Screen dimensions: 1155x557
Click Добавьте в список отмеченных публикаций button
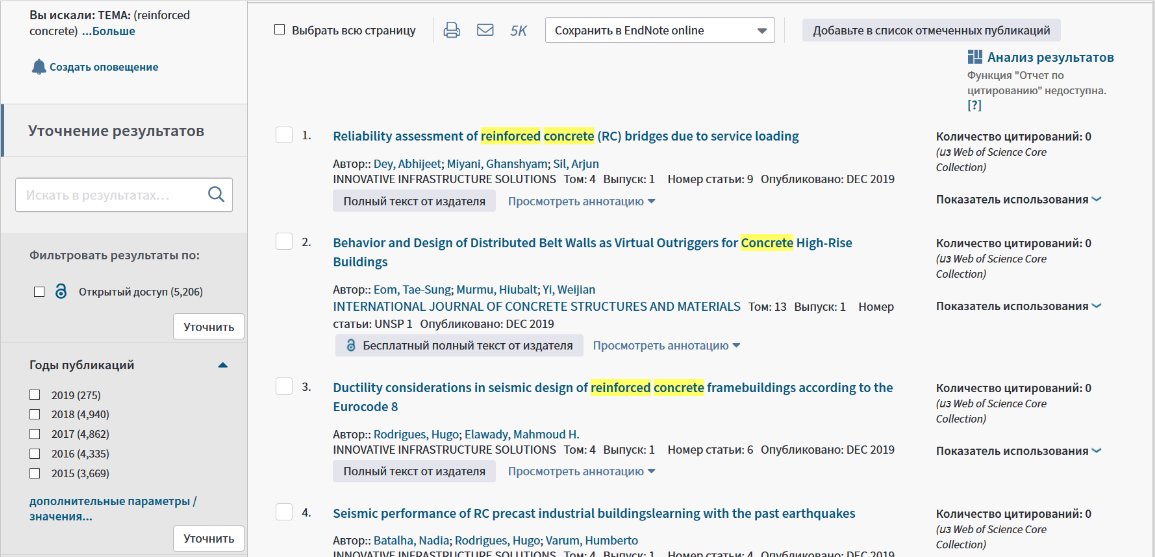931,30
